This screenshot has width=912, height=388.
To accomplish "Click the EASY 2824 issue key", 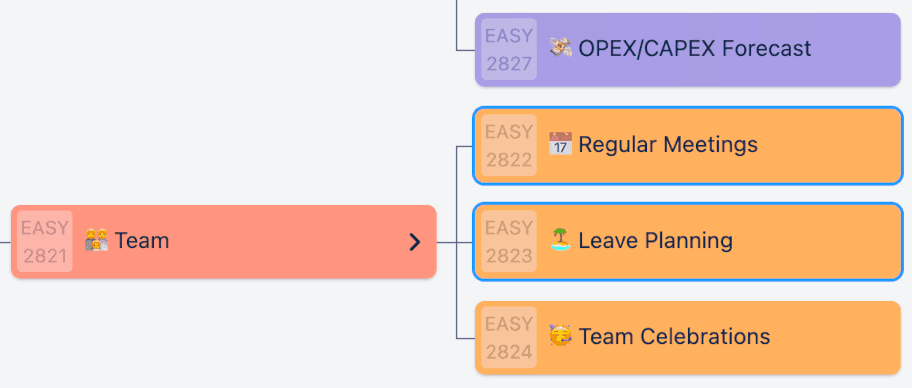I will [509, 337].
